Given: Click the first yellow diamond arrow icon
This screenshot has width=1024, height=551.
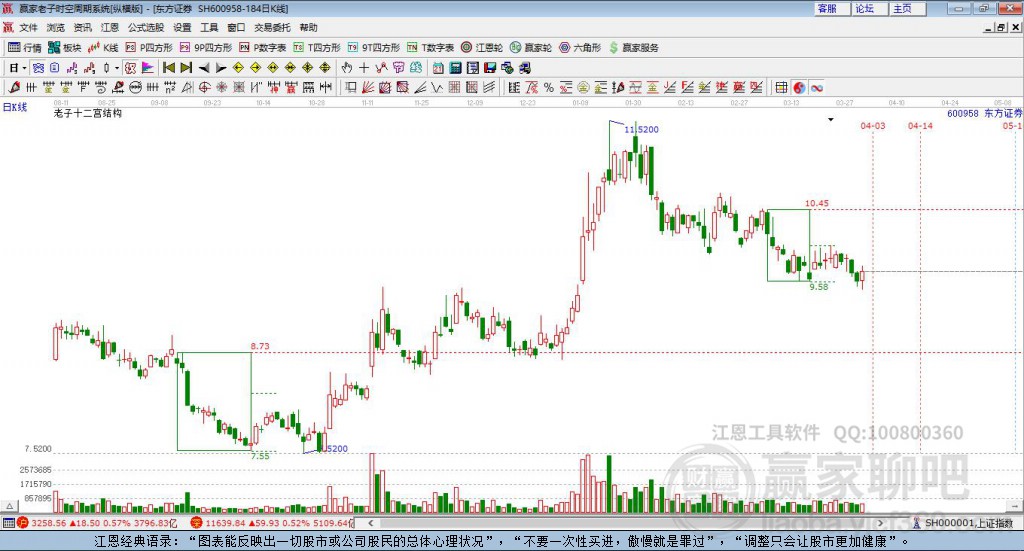Looking at the screenshot, I should point(238,68).
